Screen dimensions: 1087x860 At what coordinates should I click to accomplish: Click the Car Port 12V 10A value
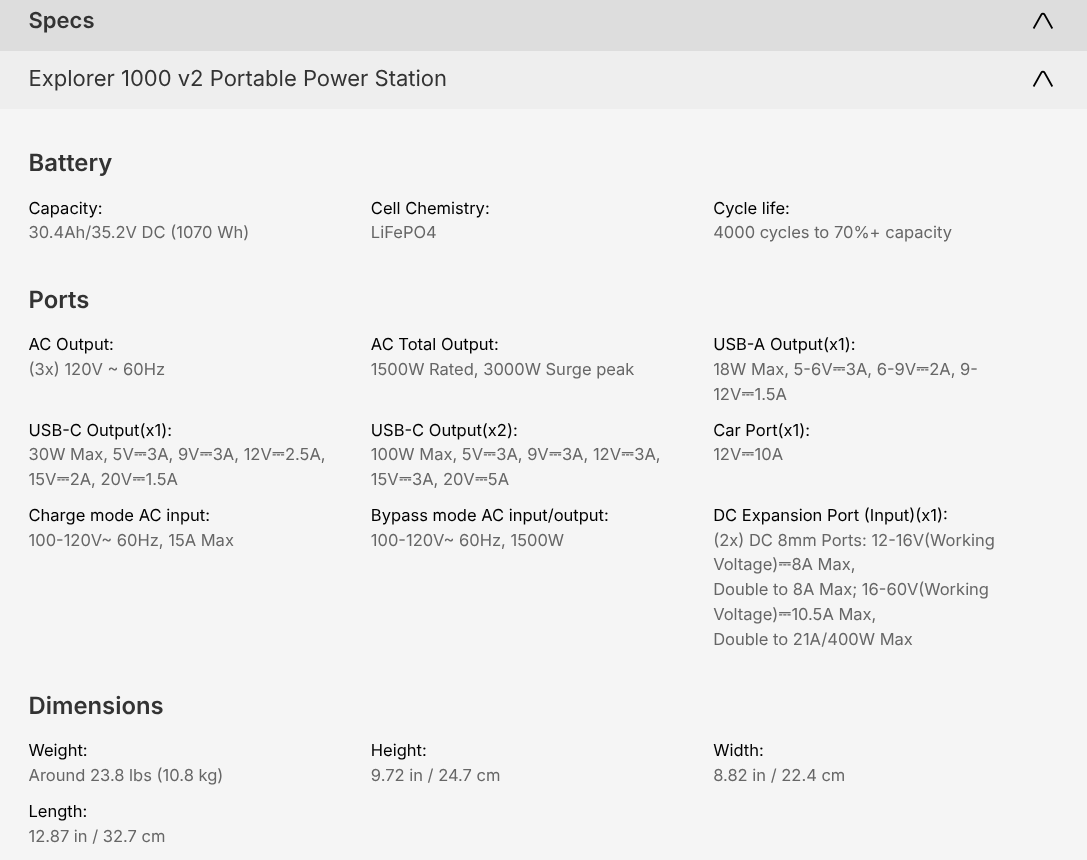tap(748, 455)
